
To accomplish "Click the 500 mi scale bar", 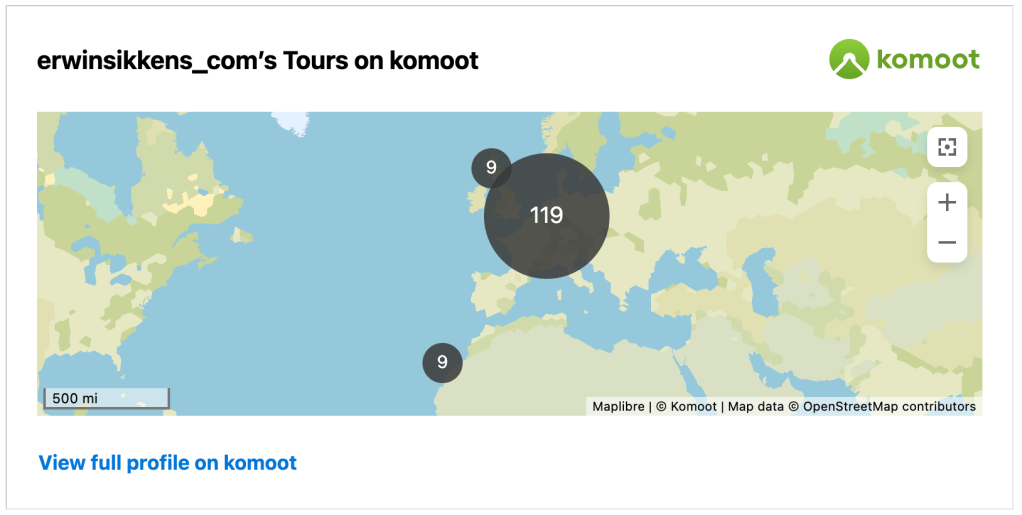I will pos(105,398).
